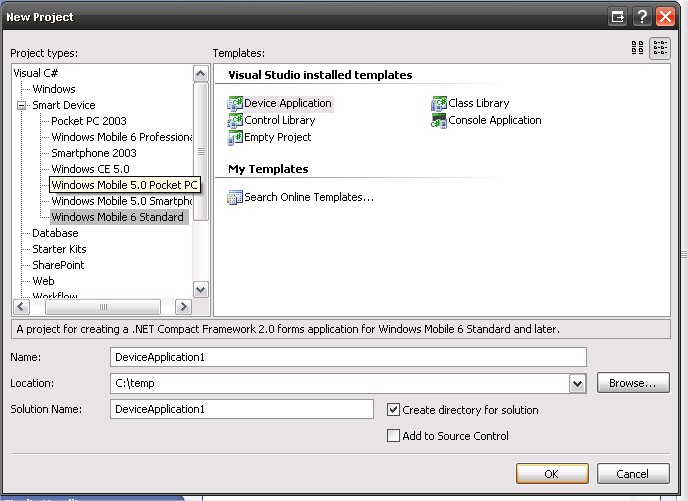Select SharePoint project type
Image resolution: width=688 pixels, height=501 pixels.
pos(58,265)
